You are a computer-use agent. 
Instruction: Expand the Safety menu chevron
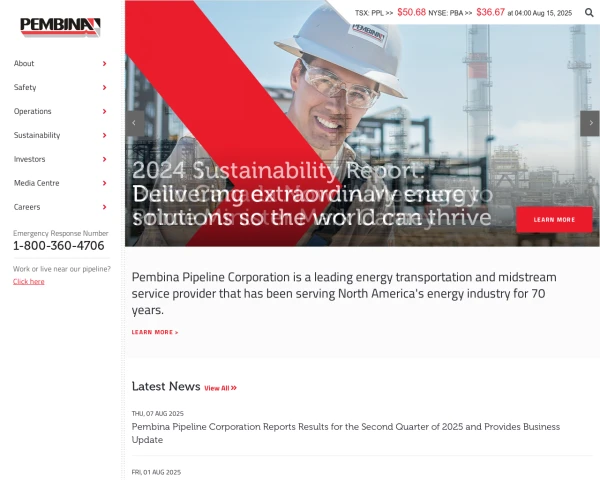[104, 88]
